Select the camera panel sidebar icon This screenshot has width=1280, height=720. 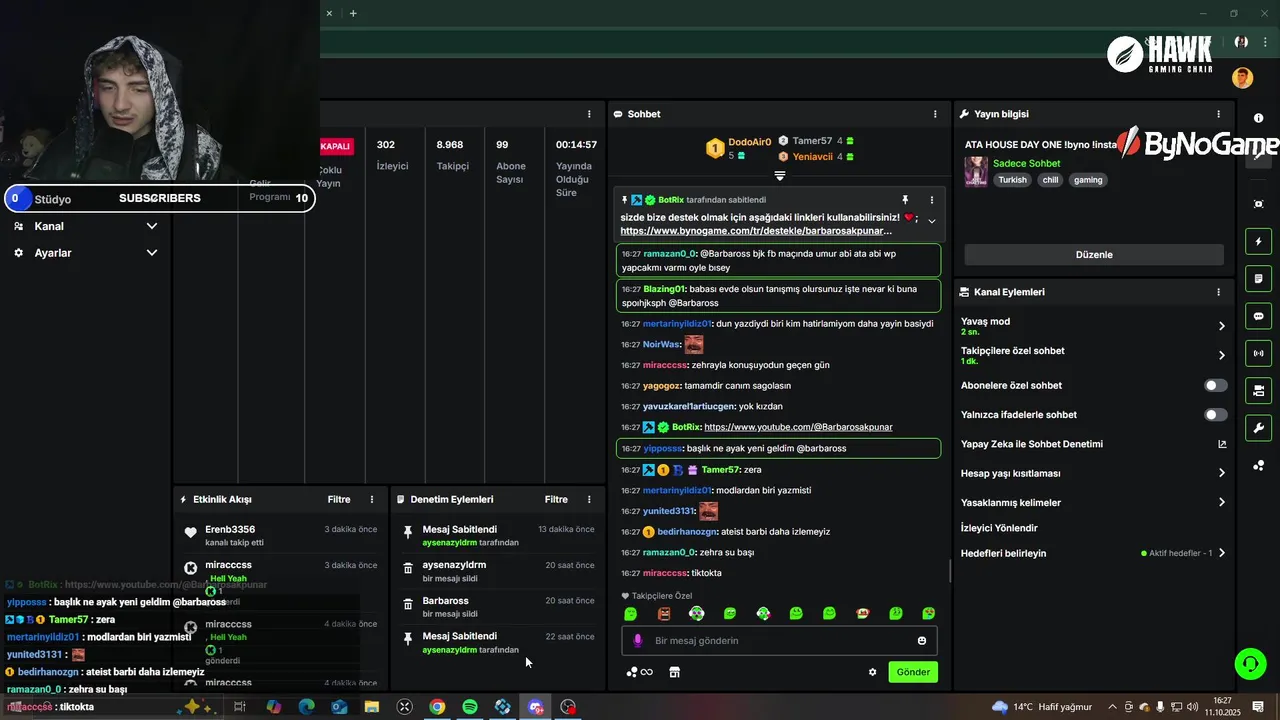[x=1258, y=390]
